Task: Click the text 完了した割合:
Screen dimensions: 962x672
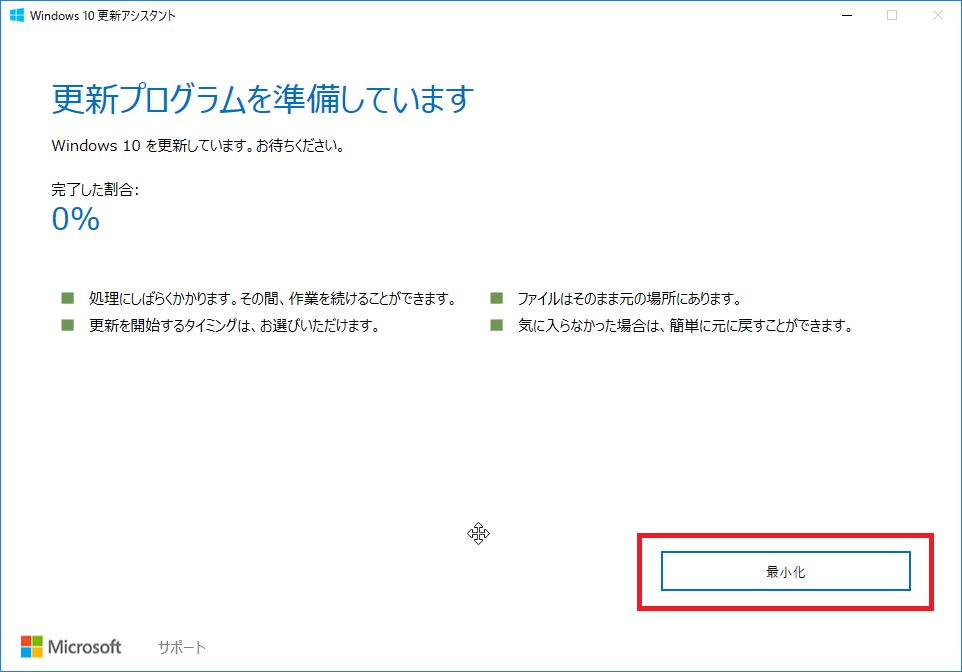Action: (95, 190)
